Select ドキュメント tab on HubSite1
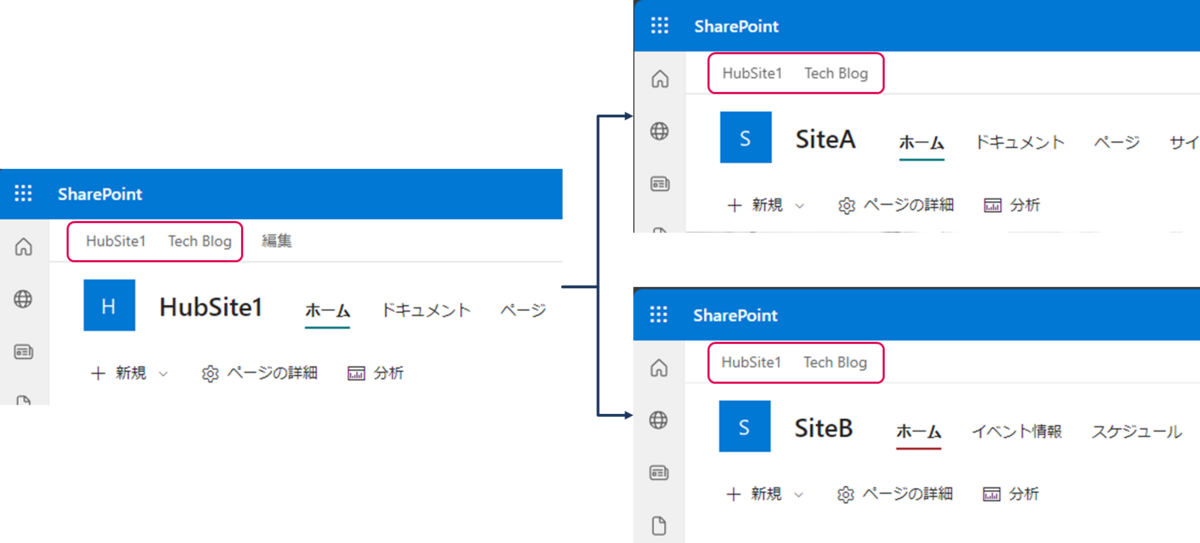The height and width of the screenshot is (543, 1200). (426, 310)
